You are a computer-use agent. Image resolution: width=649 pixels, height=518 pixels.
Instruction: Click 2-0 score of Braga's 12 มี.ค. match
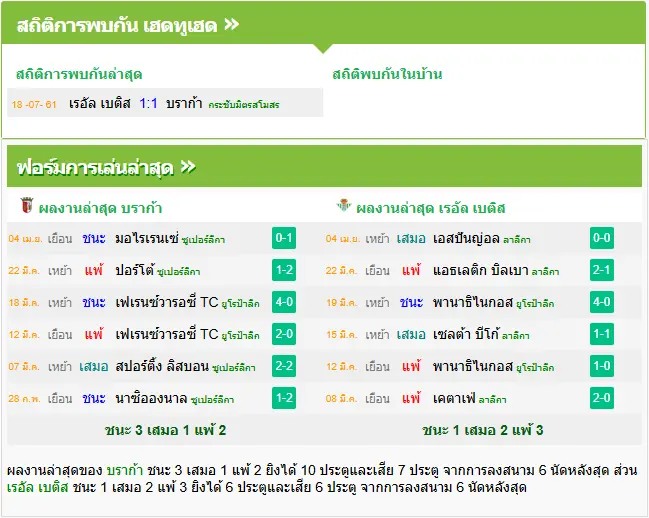coord(284,334)
